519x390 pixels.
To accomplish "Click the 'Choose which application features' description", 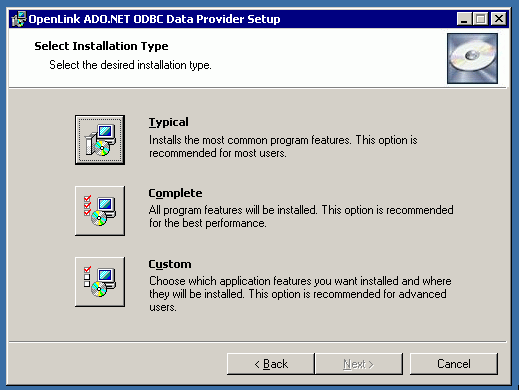I will coord(300,294).
